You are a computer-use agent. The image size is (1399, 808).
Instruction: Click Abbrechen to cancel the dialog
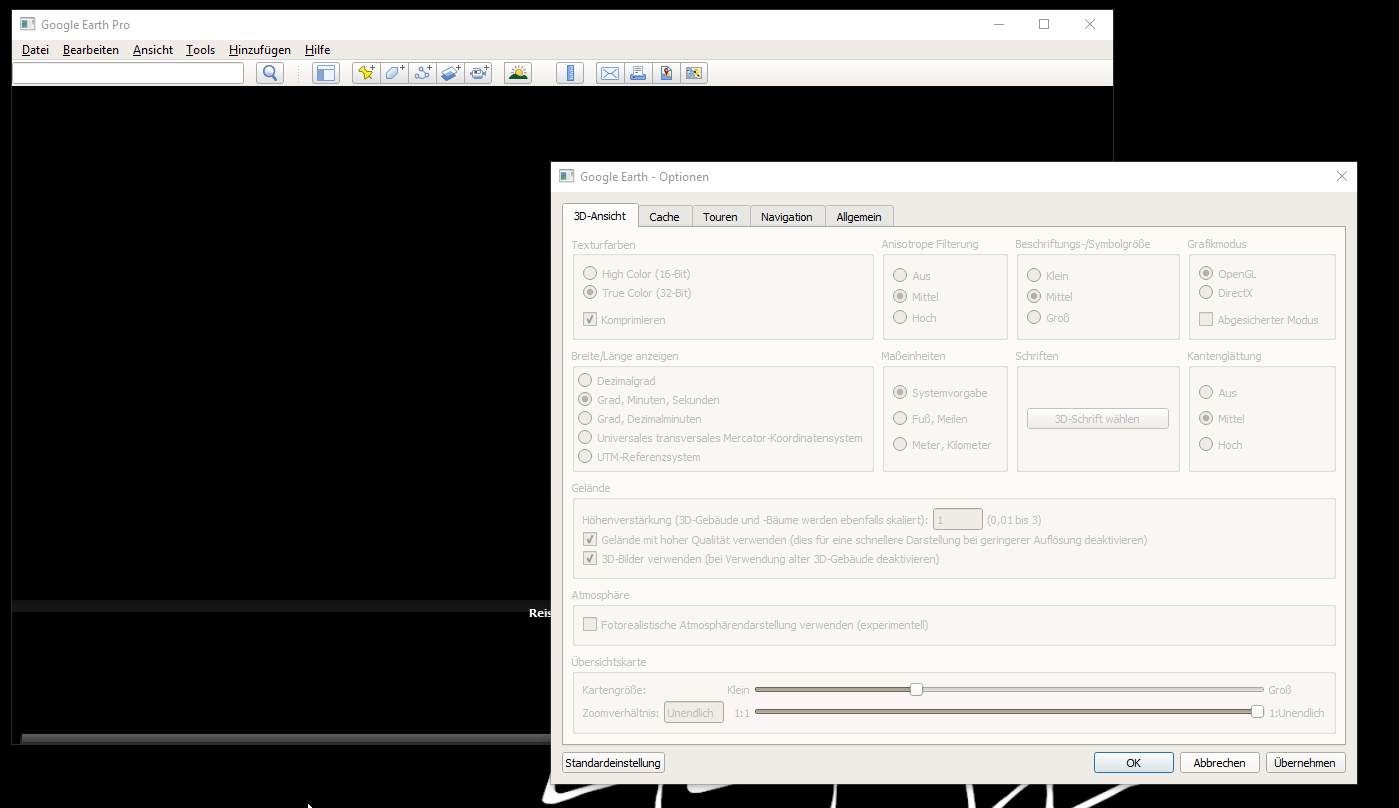point(1220,763)
